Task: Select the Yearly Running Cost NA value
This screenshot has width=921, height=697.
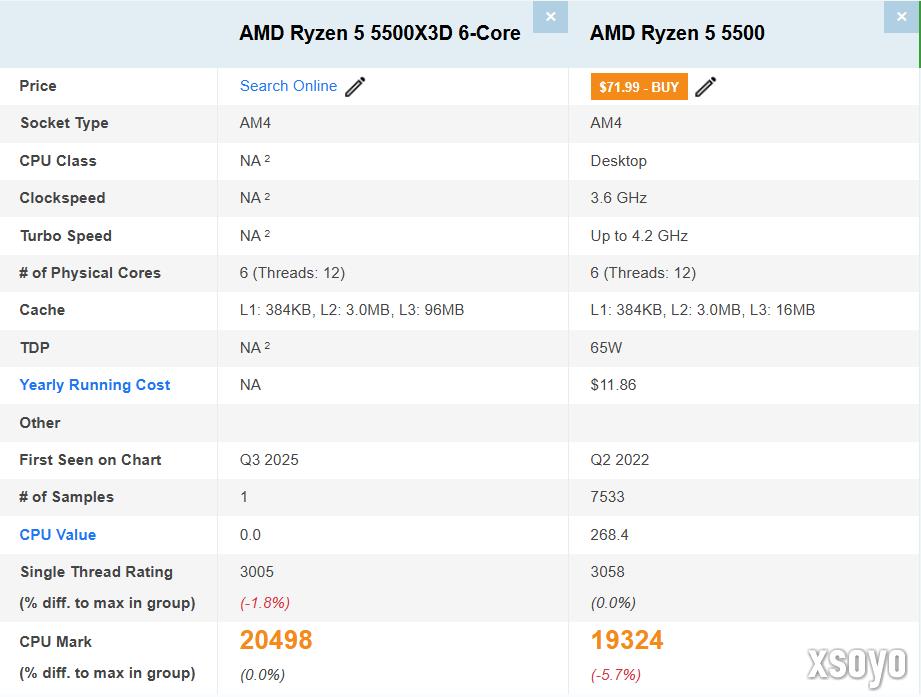Action: tap(250, 385)
